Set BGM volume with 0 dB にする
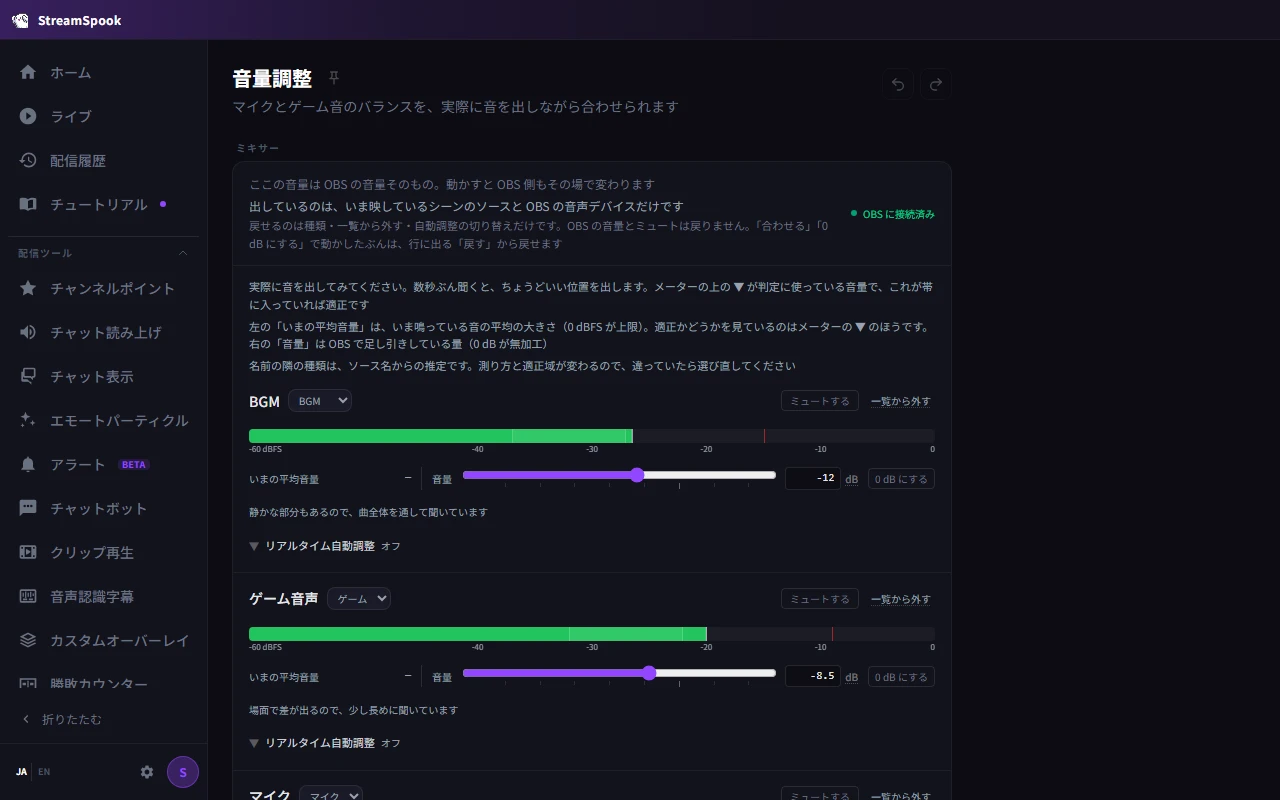Image resolution: width=1280 pixels, height=800 pixels. click(x=901, y=479)
